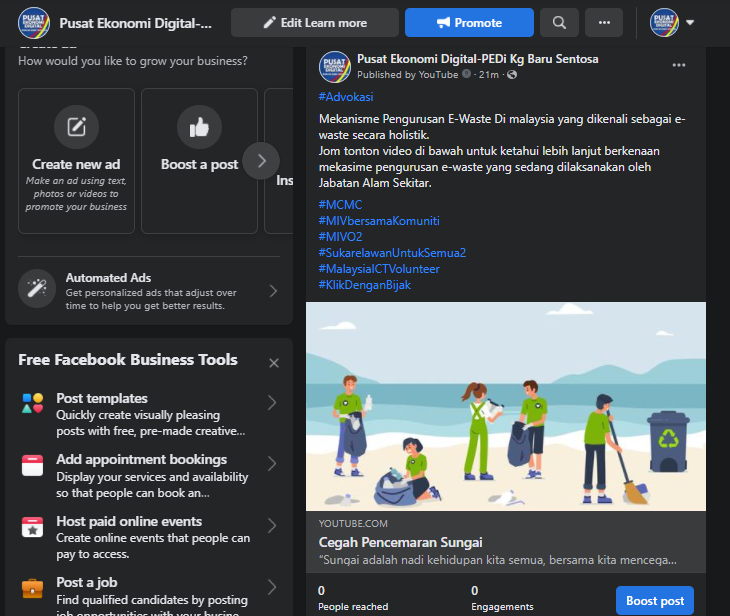This screenshot has width=730, height=616.
Task: Open the #MIVO2 hashtag
Action: [340, 237]
